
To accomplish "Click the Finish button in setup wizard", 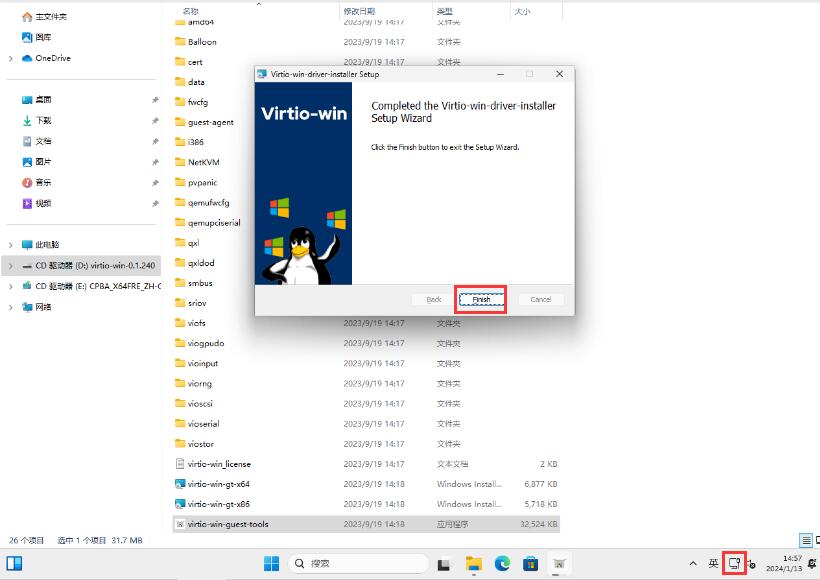I will coord(481,299).
